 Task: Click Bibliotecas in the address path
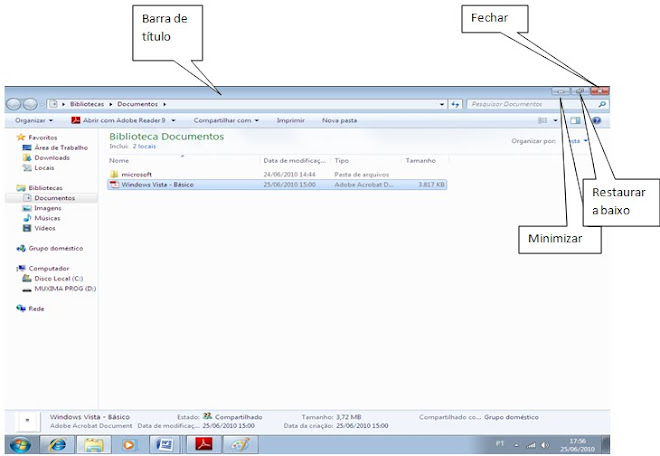coord(87,104)
